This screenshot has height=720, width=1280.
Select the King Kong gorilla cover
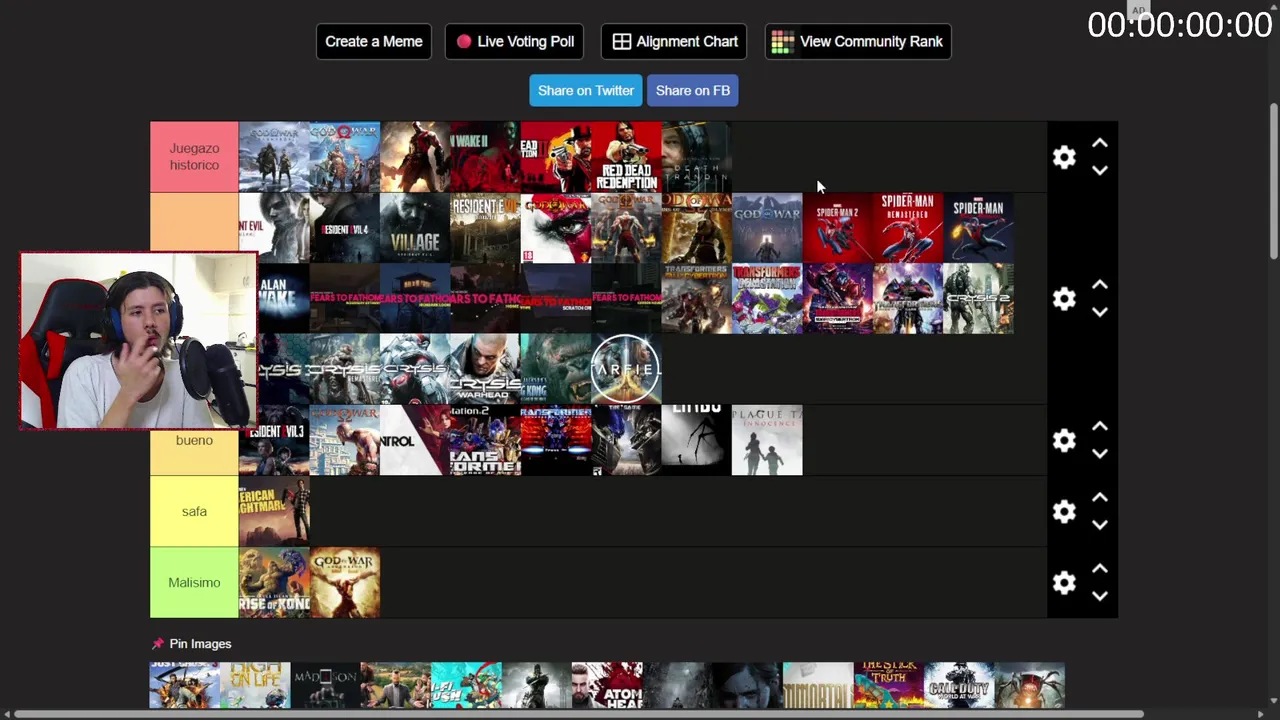[x=555, y=370]
